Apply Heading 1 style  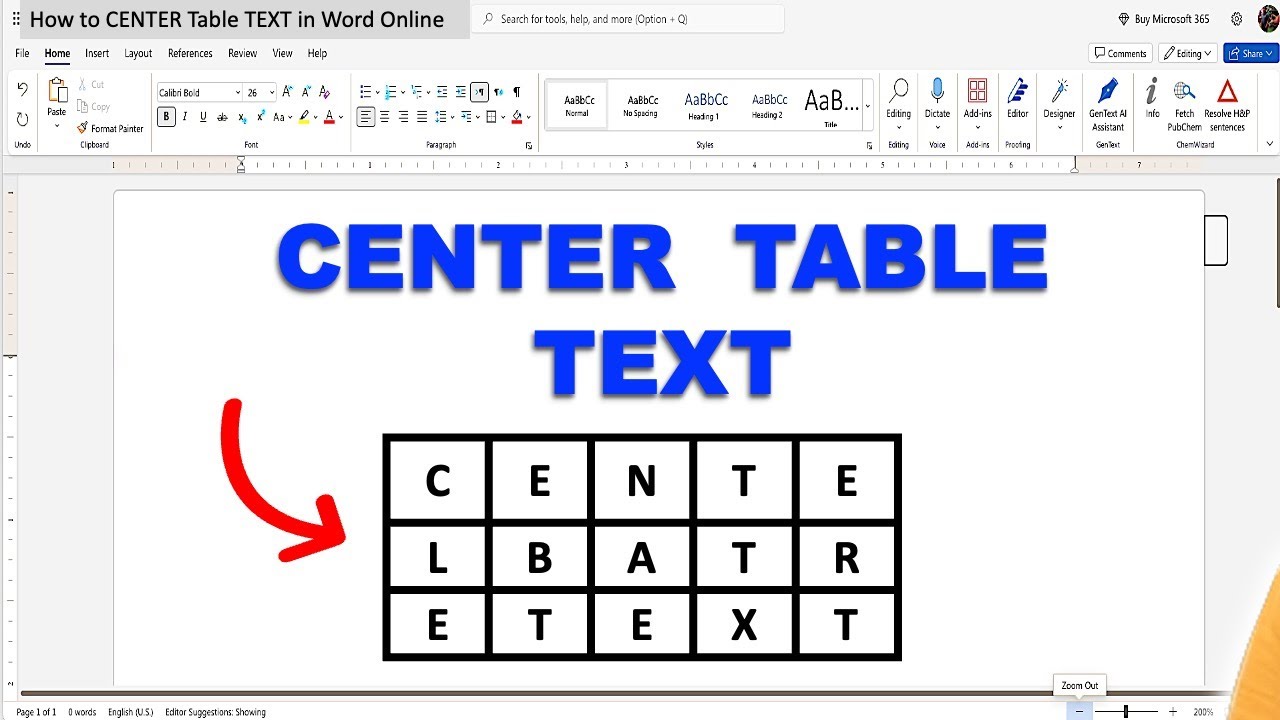coord(705,104)
